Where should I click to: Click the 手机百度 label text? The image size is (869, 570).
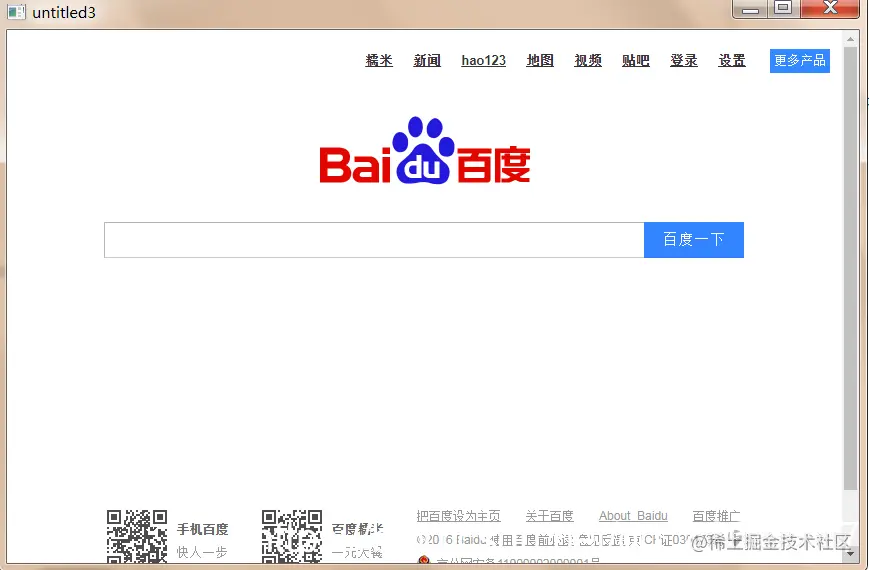[202, 530]
